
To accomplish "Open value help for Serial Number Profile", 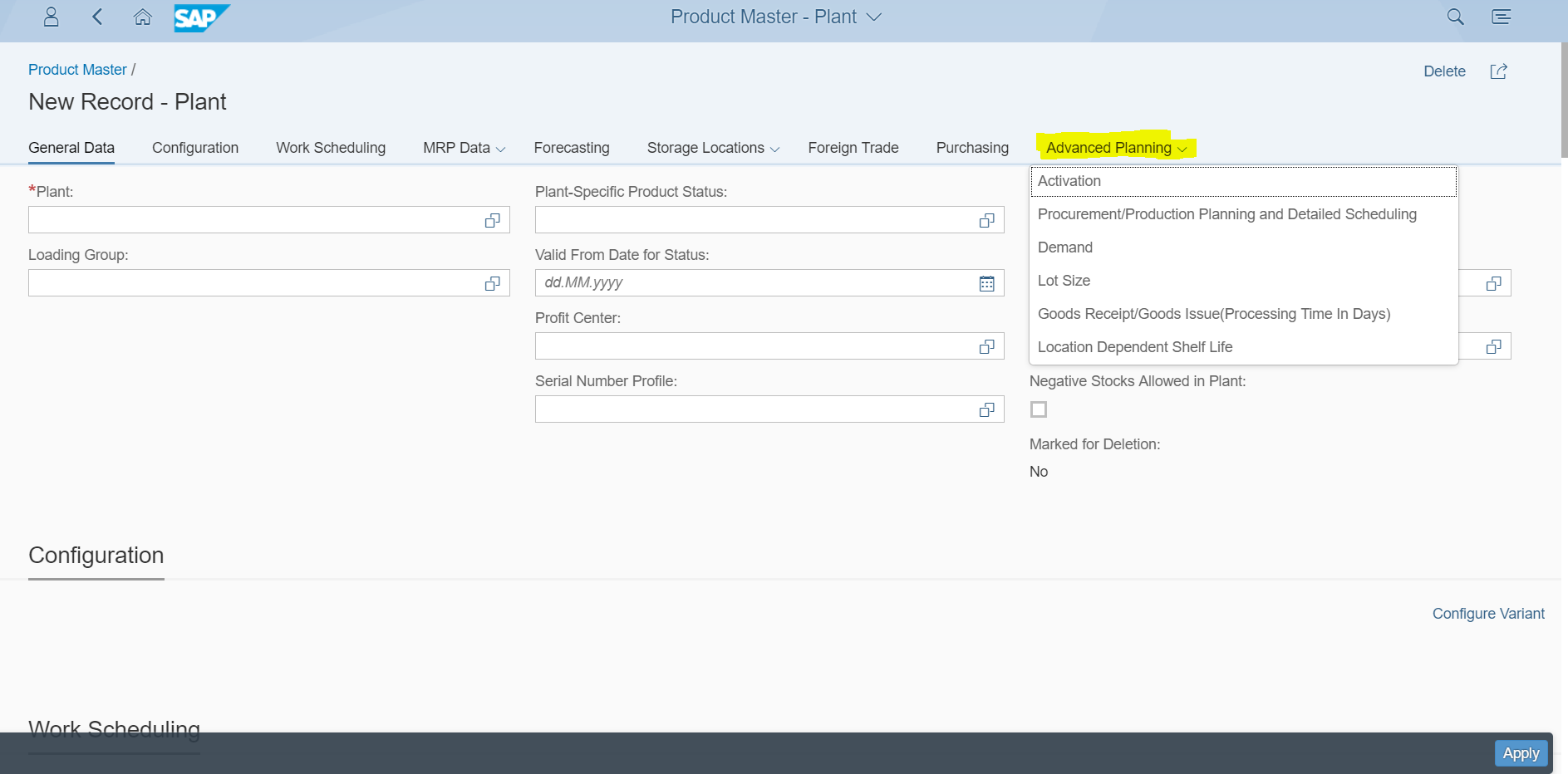I will pyautogui.click(x=986, y=409).
